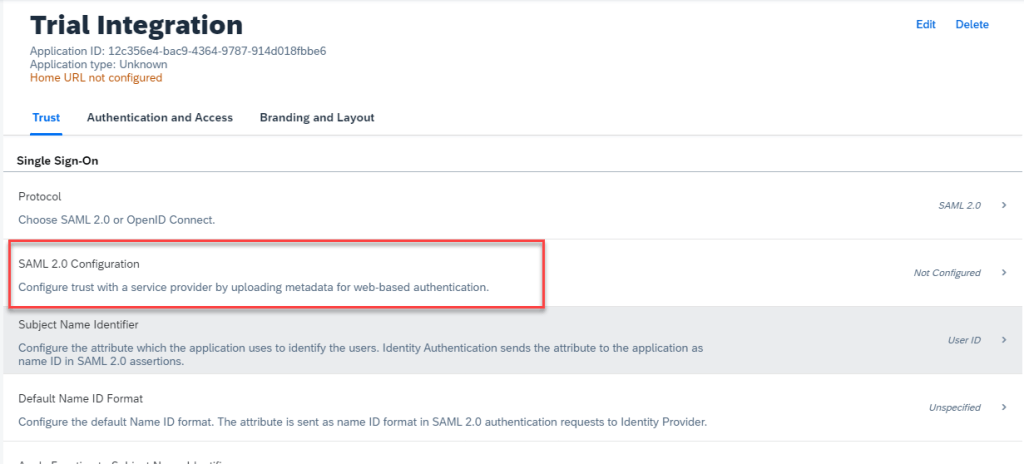Switch to Authentication and Access tab
The height and width of the screenshot is (464, 1024).
pyautogui.click(x=160, y=118)
